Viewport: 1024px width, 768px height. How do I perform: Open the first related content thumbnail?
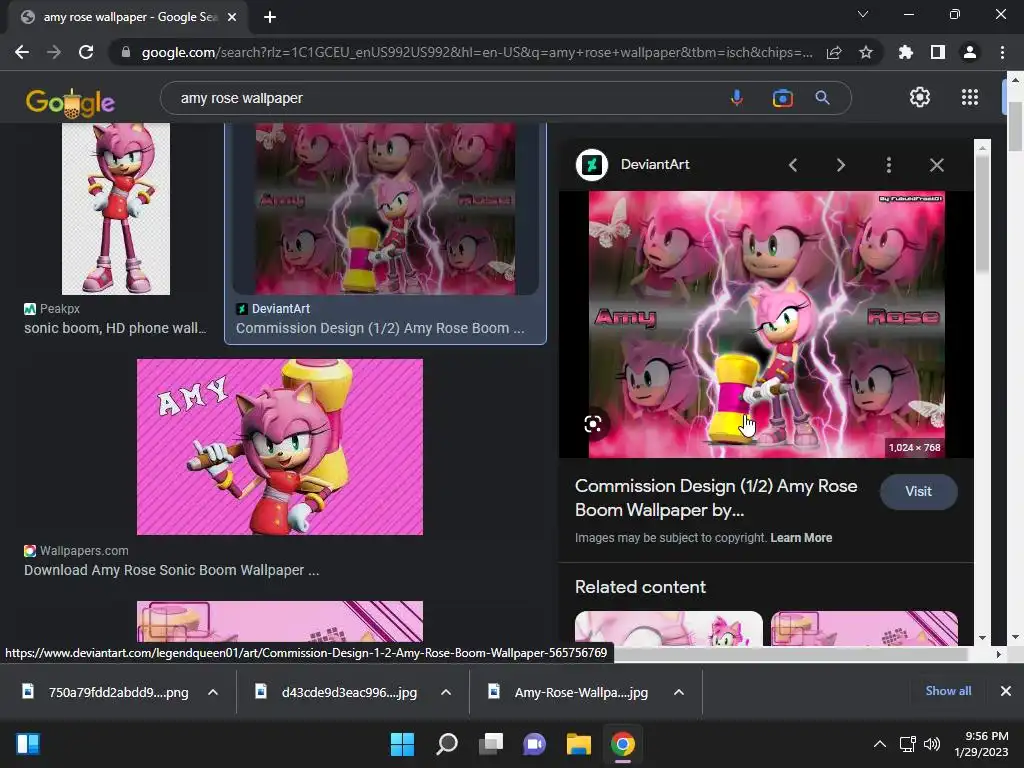click(x=669, y=628)
